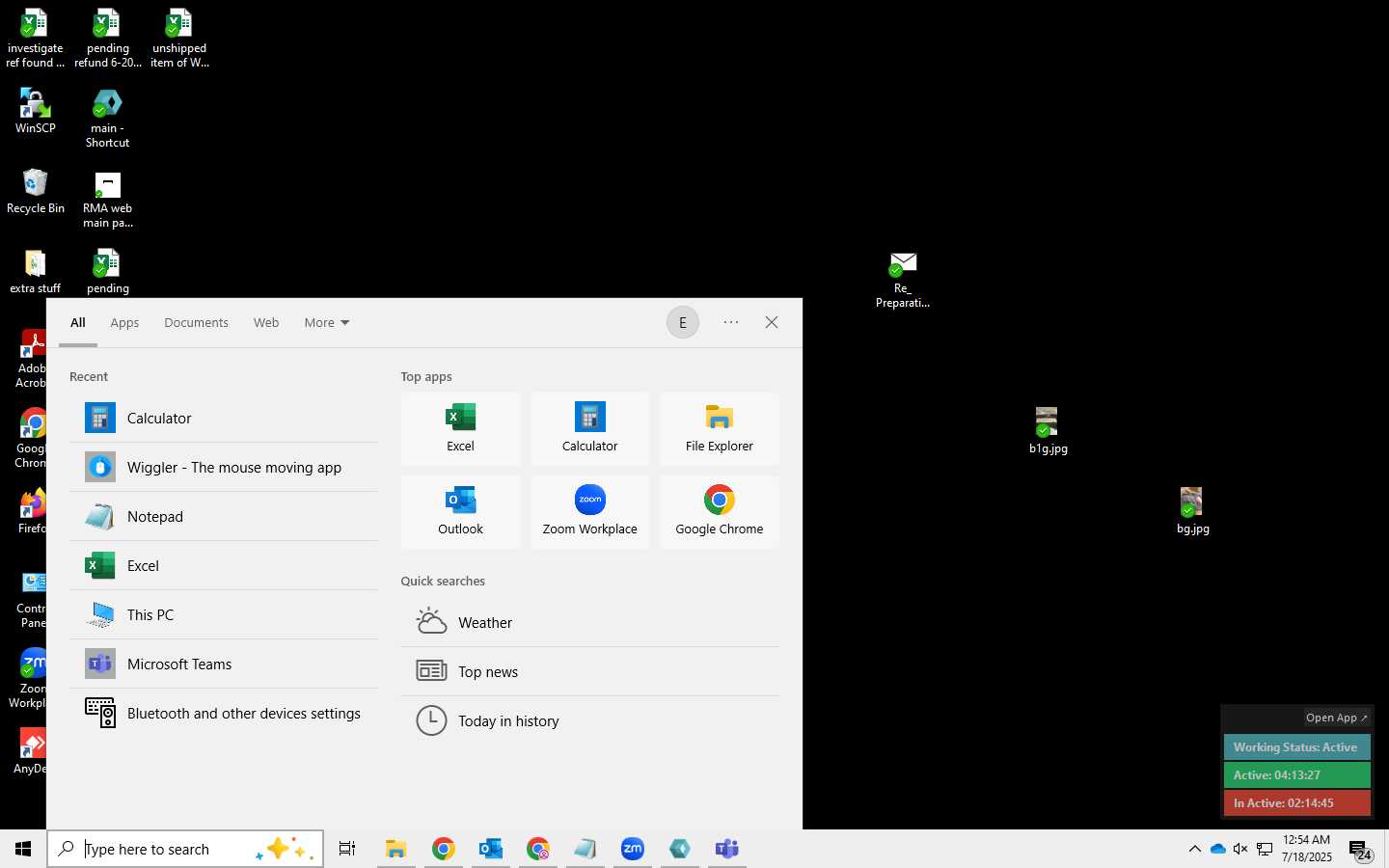This screenshot has height=868, width=1389.
Task: Open the E account avatar button
Action: (683, 323)
